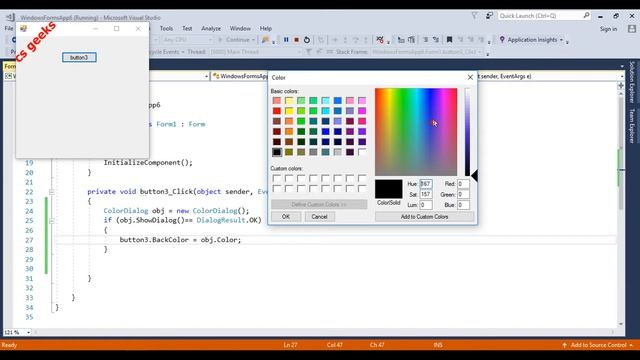
Task: Click the Sign in link
Action: (x=608, y=29)
